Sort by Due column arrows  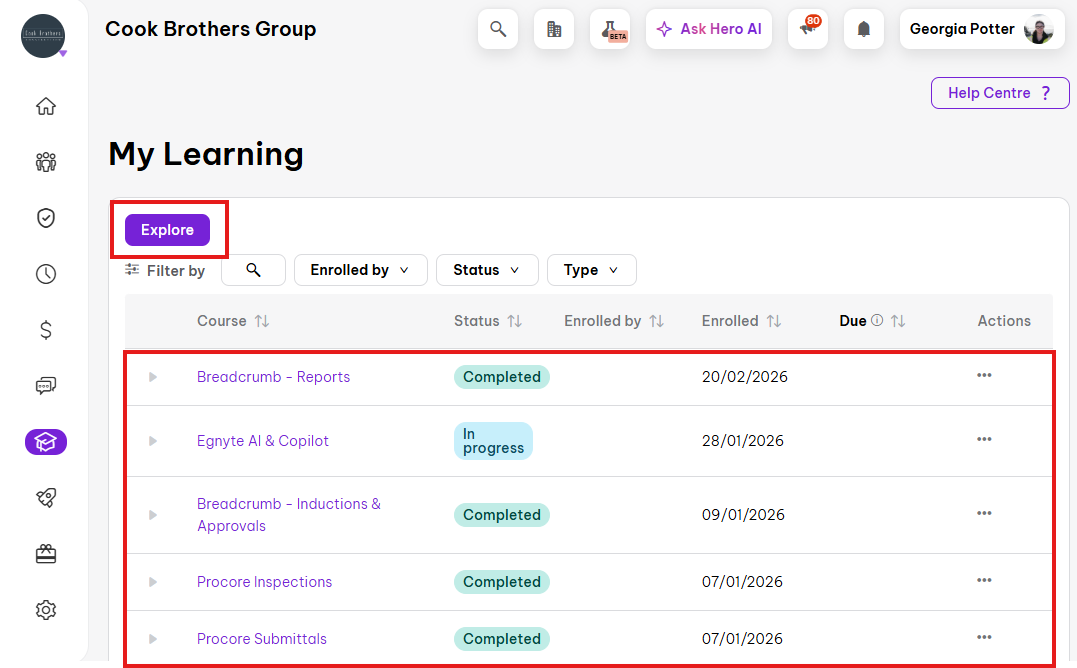pos(898,321)
